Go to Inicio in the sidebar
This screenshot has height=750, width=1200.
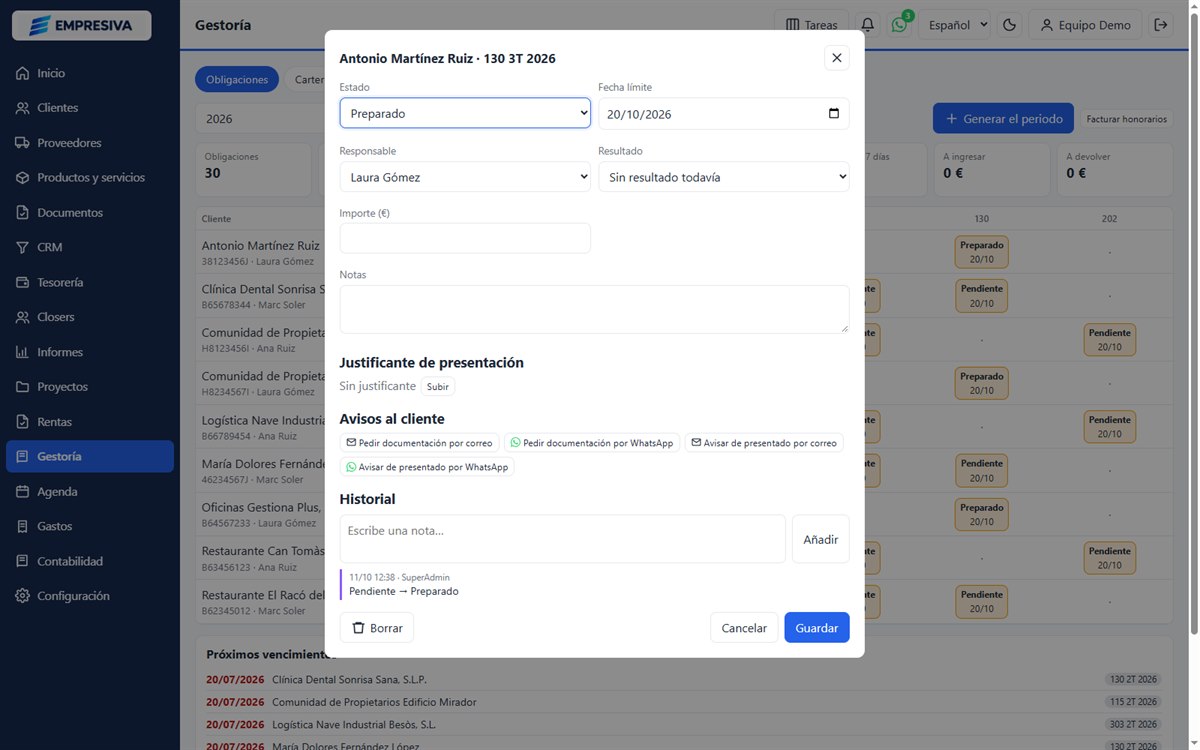pos(90,73)
